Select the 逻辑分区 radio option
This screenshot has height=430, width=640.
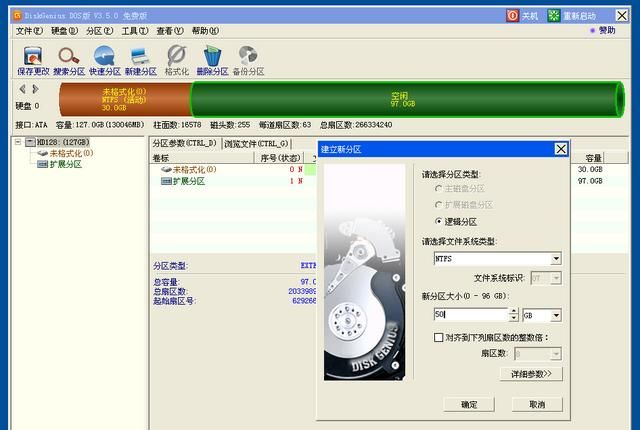tap(438, 221)
